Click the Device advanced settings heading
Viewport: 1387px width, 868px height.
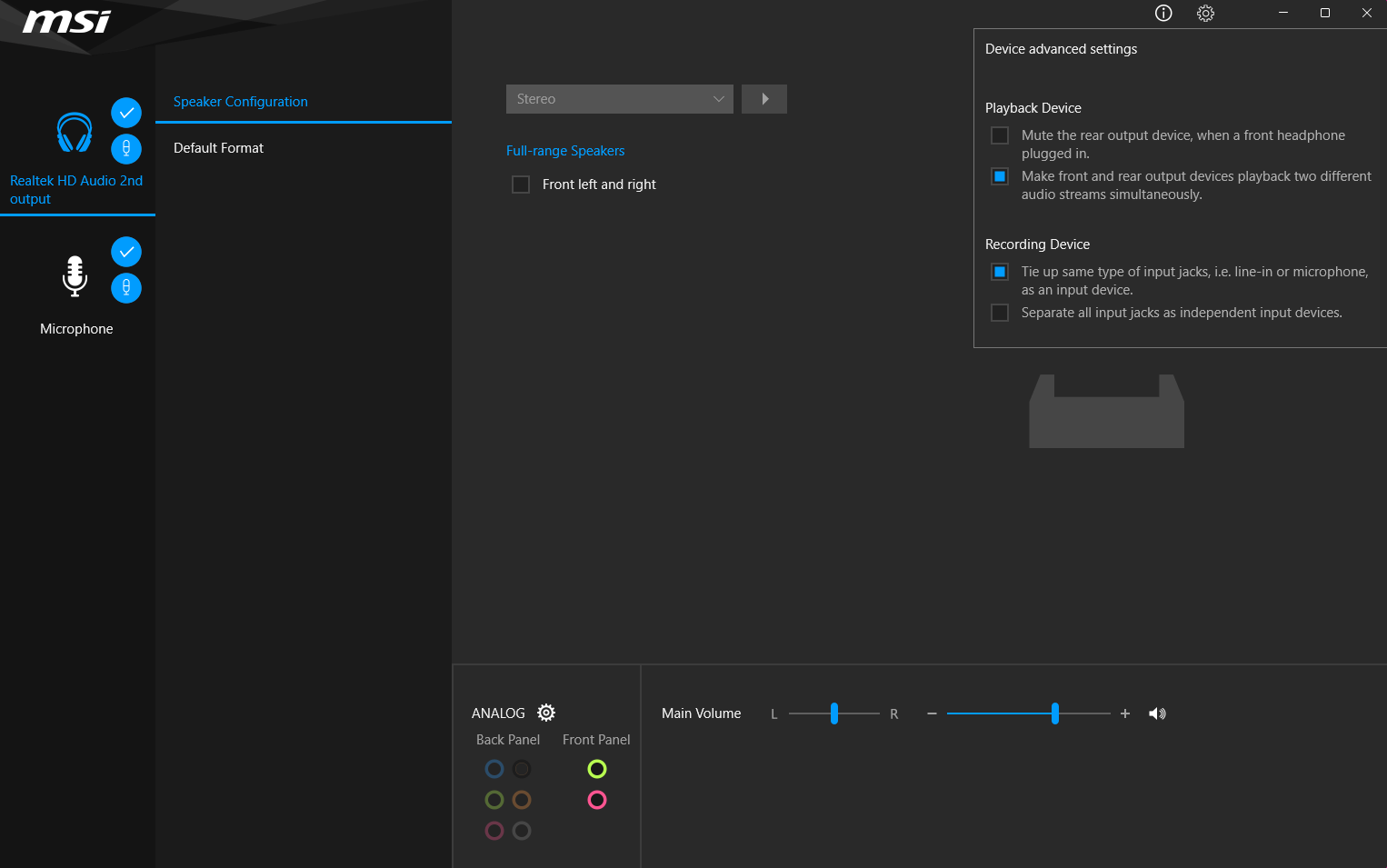pos(1061,49)
